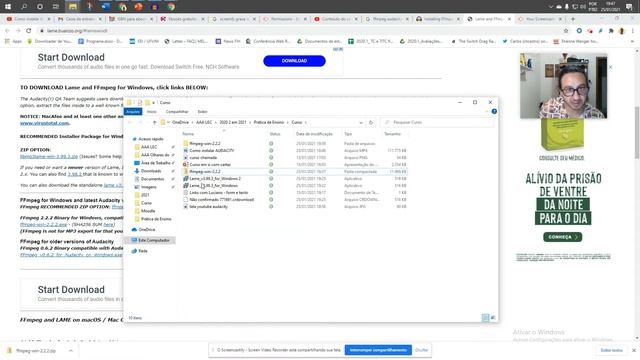Show hidden system tray icons

(x=551, y=7)
